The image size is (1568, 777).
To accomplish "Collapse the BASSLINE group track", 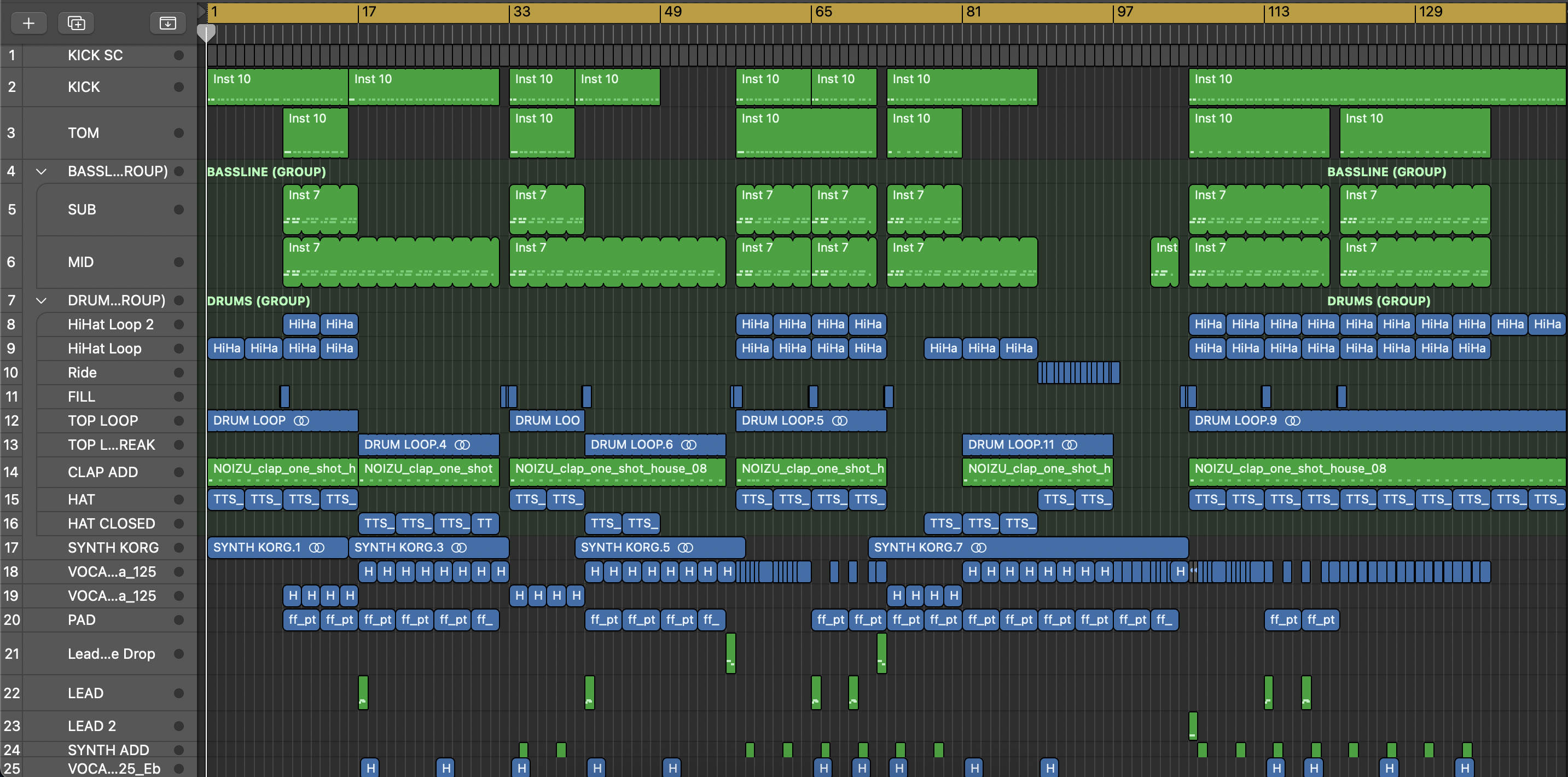I will click(42, 172).
